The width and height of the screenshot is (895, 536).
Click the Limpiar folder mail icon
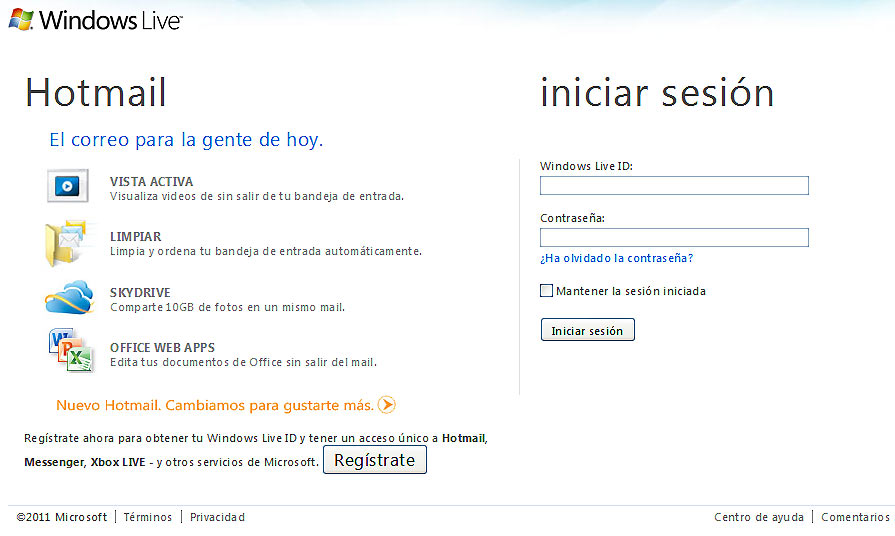coord(68,243)
